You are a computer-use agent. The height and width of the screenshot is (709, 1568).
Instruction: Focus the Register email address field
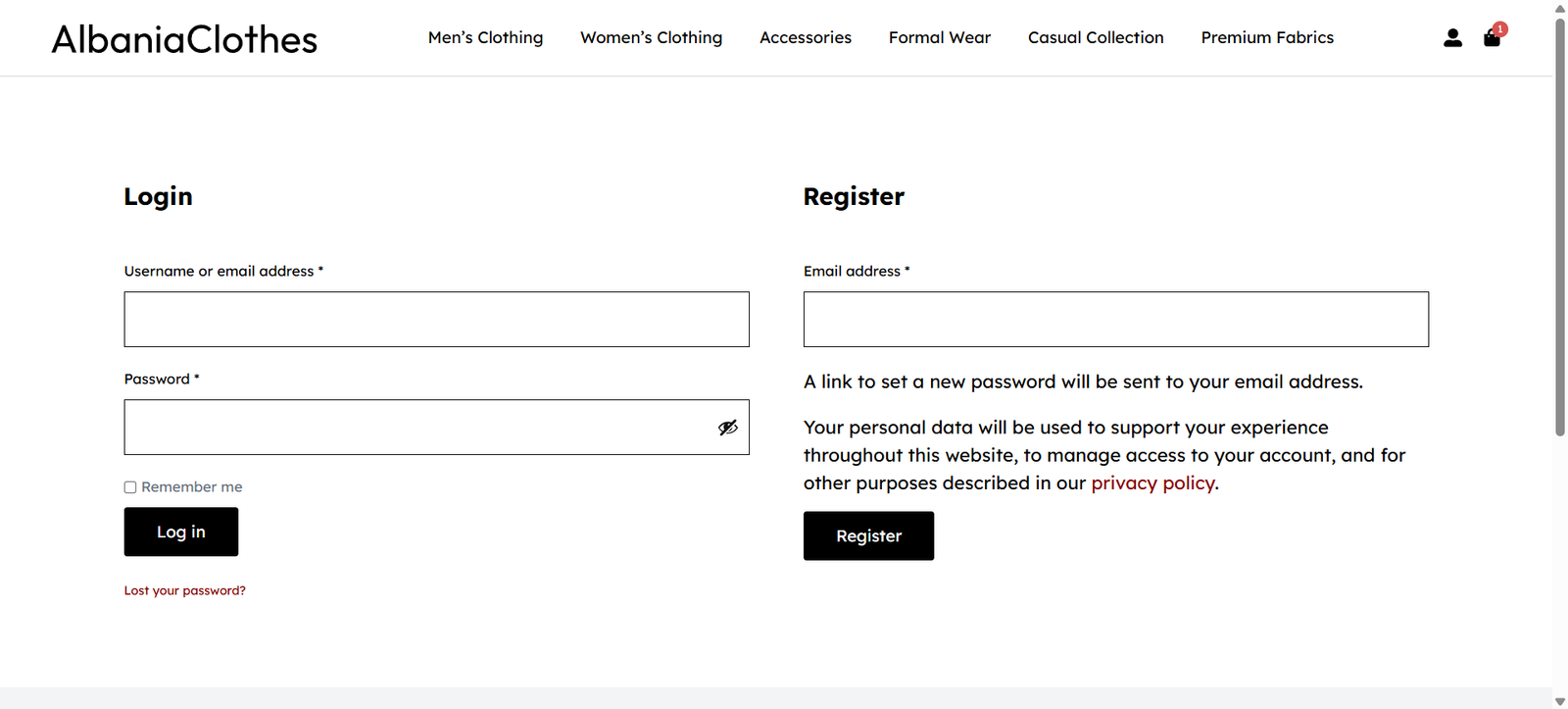(1115, 319)
